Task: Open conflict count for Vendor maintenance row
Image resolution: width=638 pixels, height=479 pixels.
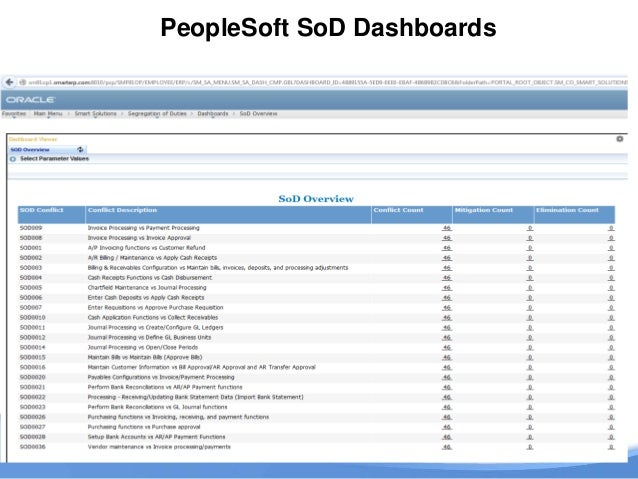Action: [x=447, y=447]
